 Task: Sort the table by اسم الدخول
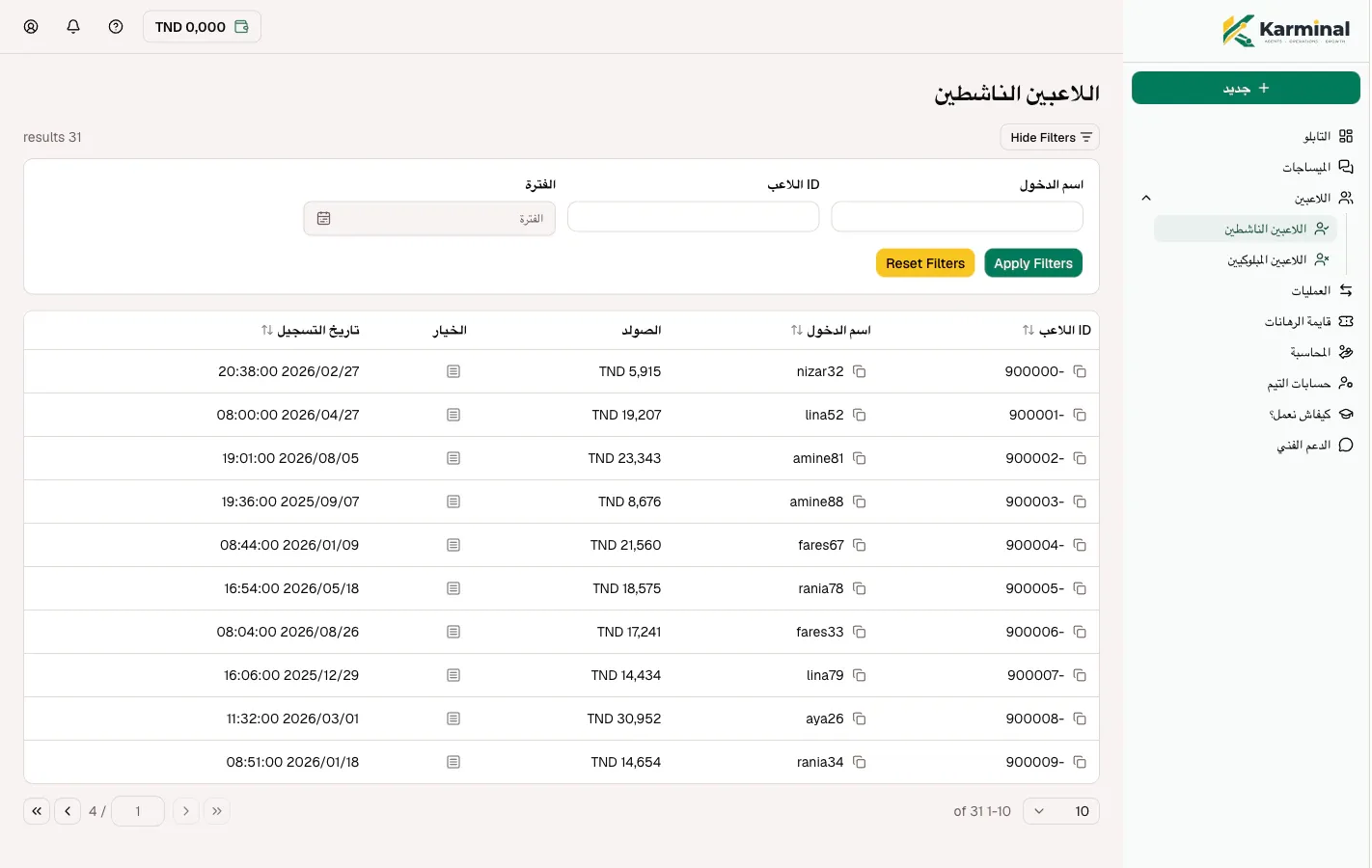pyautogui.click(x=797, y=330)
